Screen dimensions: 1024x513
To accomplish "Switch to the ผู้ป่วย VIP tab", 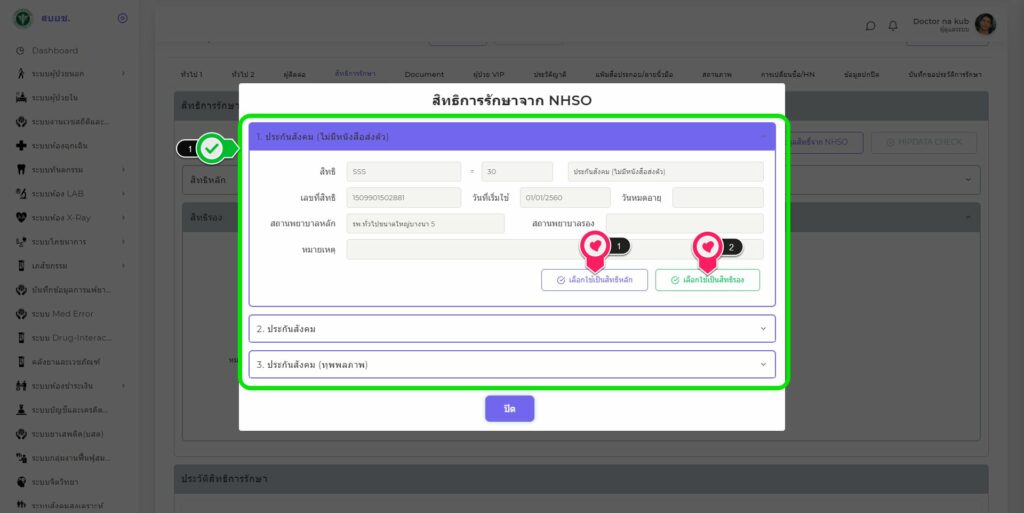I will point(489,75).
